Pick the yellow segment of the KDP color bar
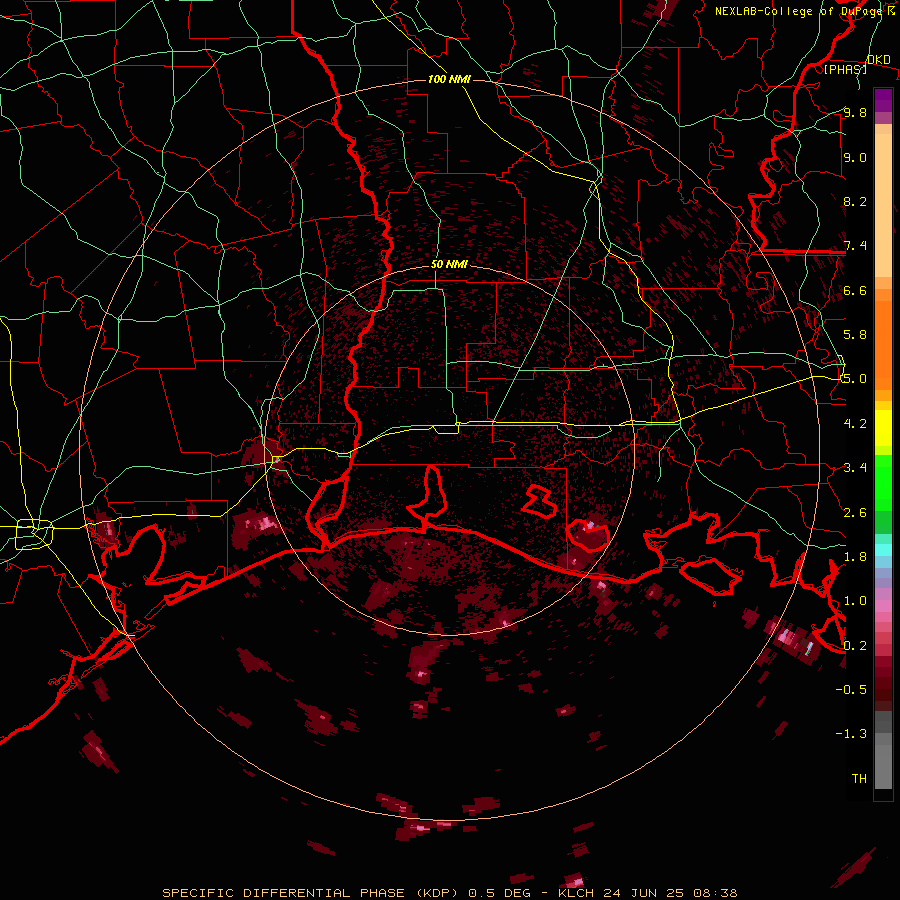 point(883,428)
